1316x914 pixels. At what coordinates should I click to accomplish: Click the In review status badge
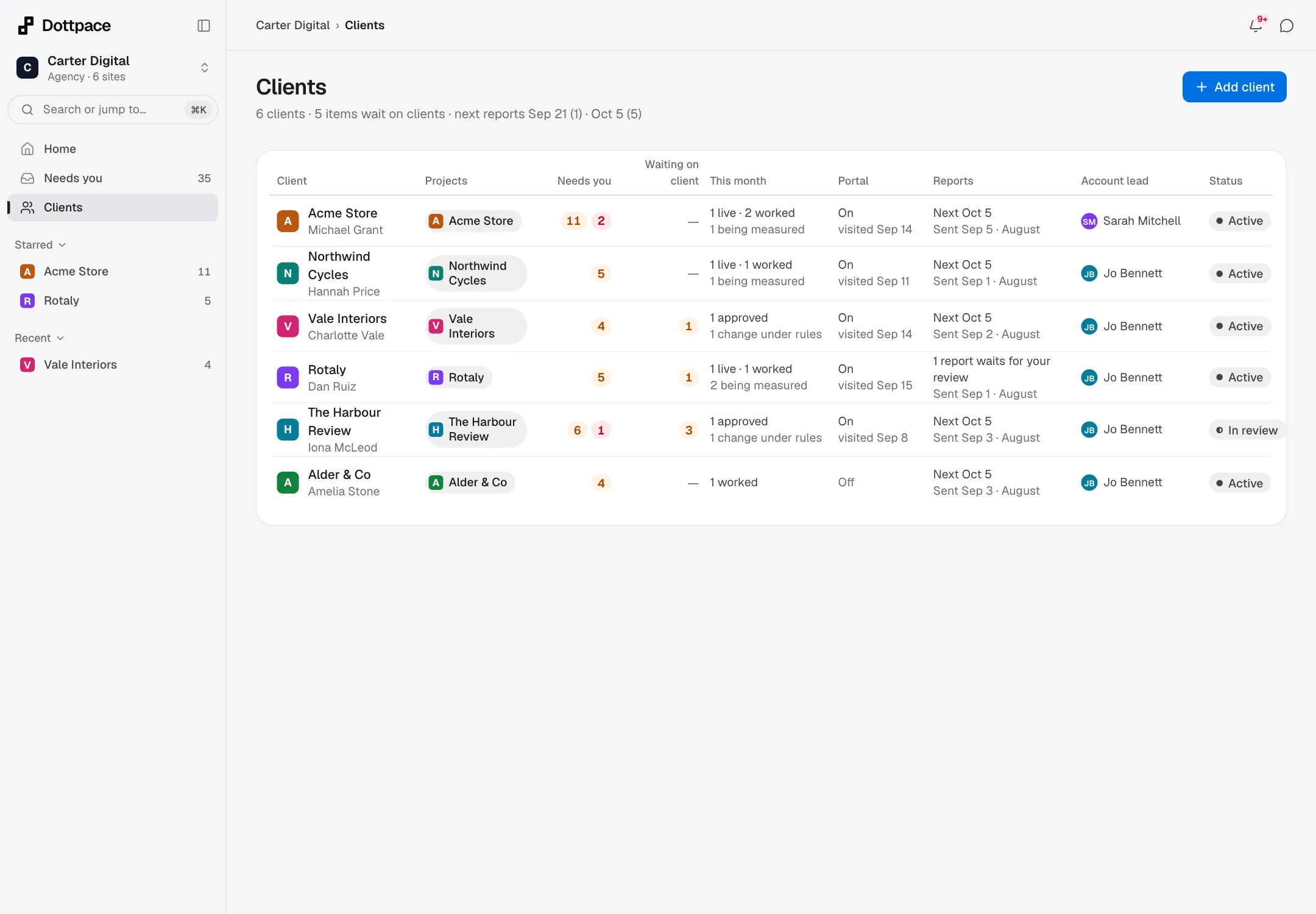click(x=1247, y=430)
